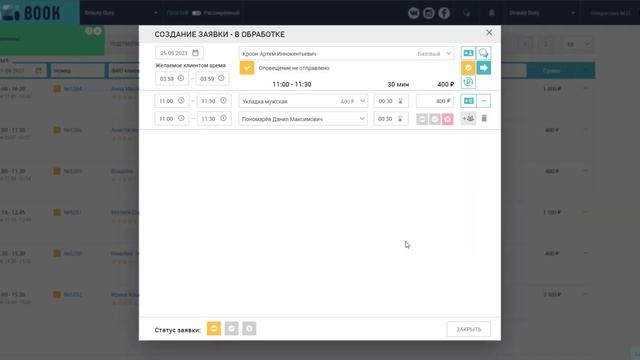Click the clock icon in the second 03:59 field
Viewport: 640px width, 360px height.
[x=221, y=78]
